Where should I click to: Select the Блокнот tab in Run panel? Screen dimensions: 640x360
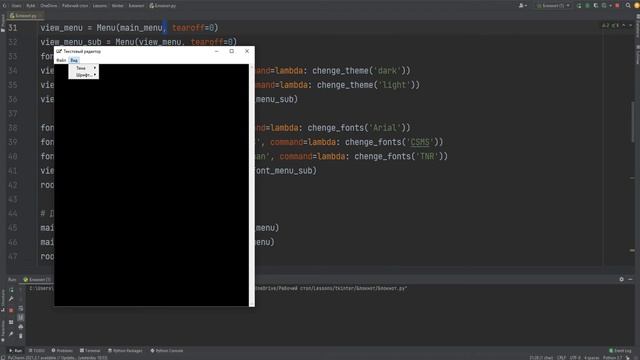38,280
